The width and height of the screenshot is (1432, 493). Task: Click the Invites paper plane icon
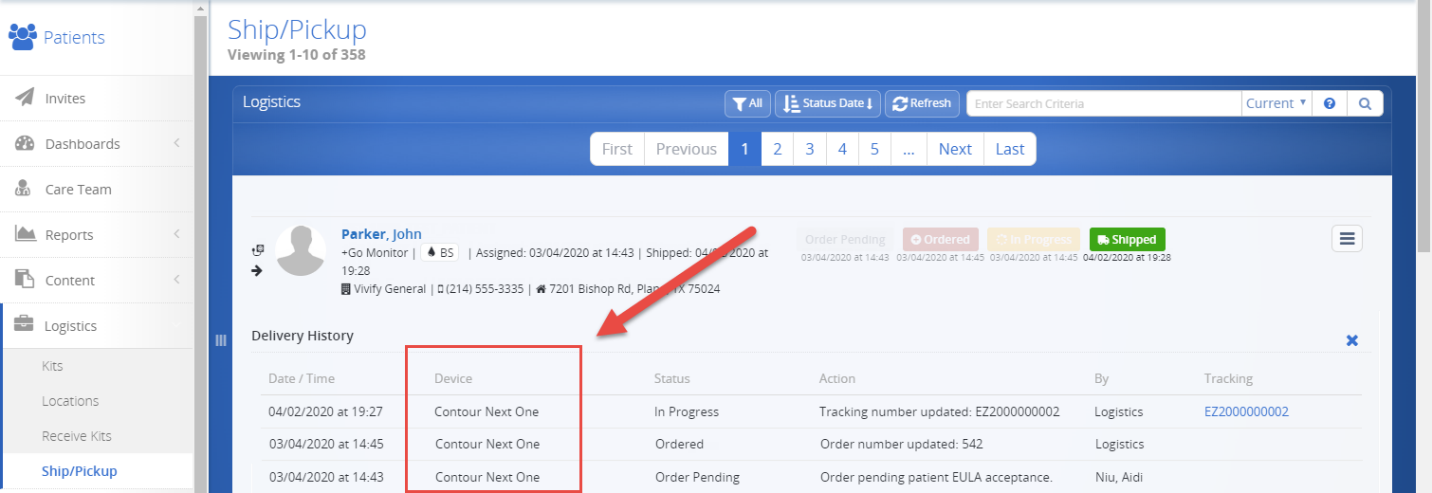pyautogui.click(x=25, y=98)
